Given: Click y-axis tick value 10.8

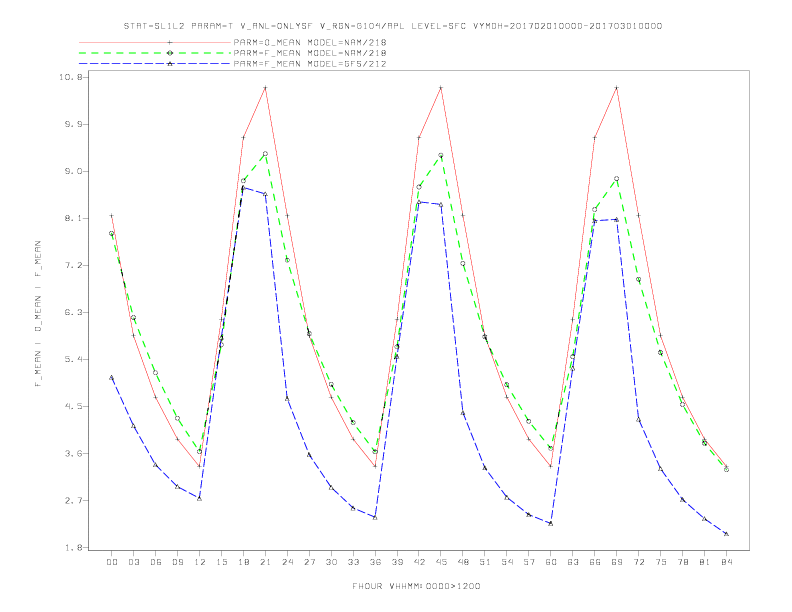Looking at the screenshot, I should pos(70,77).
